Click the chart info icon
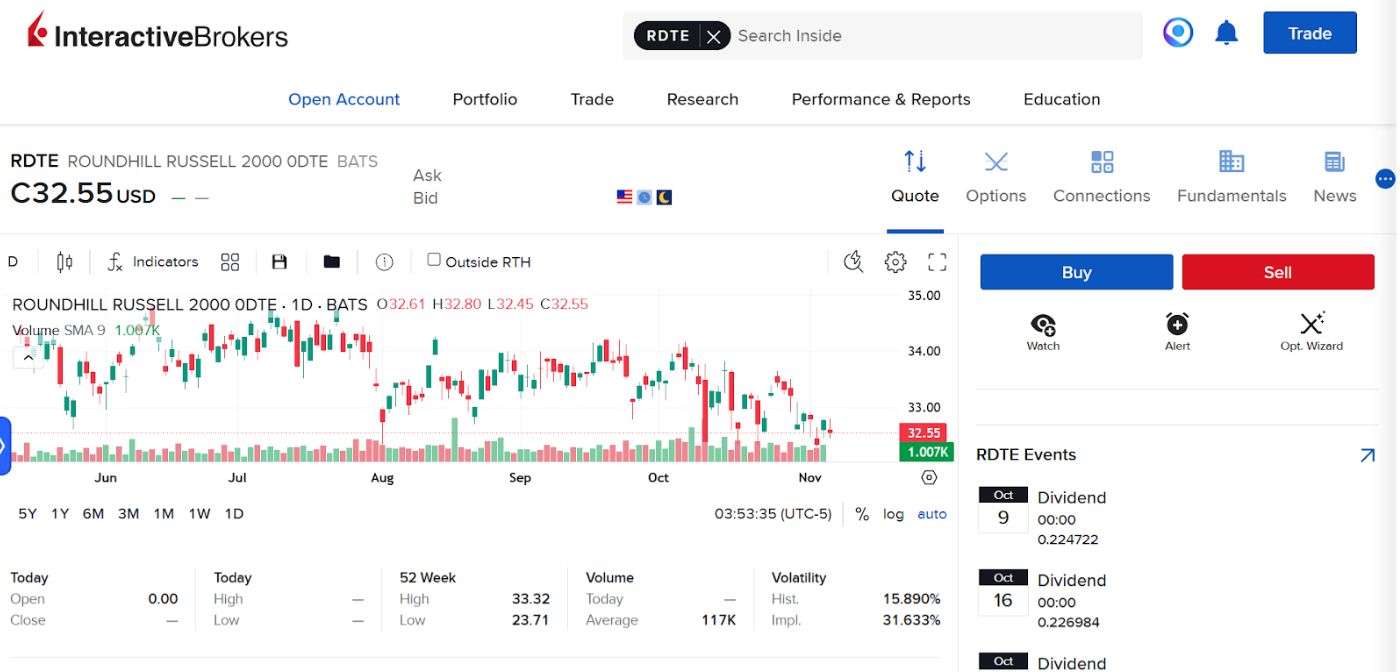The width and height of the screenshot is (1400, 672). coord(384,261)
